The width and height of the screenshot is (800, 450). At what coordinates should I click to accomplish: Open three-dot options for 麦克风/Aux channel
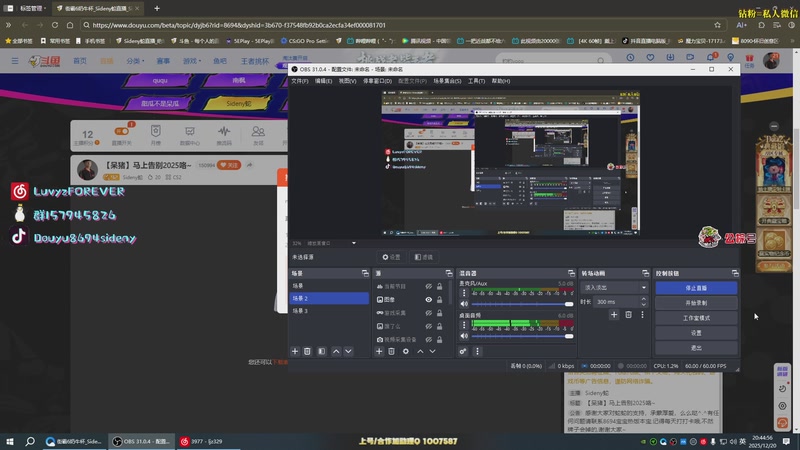click(464, 293)
